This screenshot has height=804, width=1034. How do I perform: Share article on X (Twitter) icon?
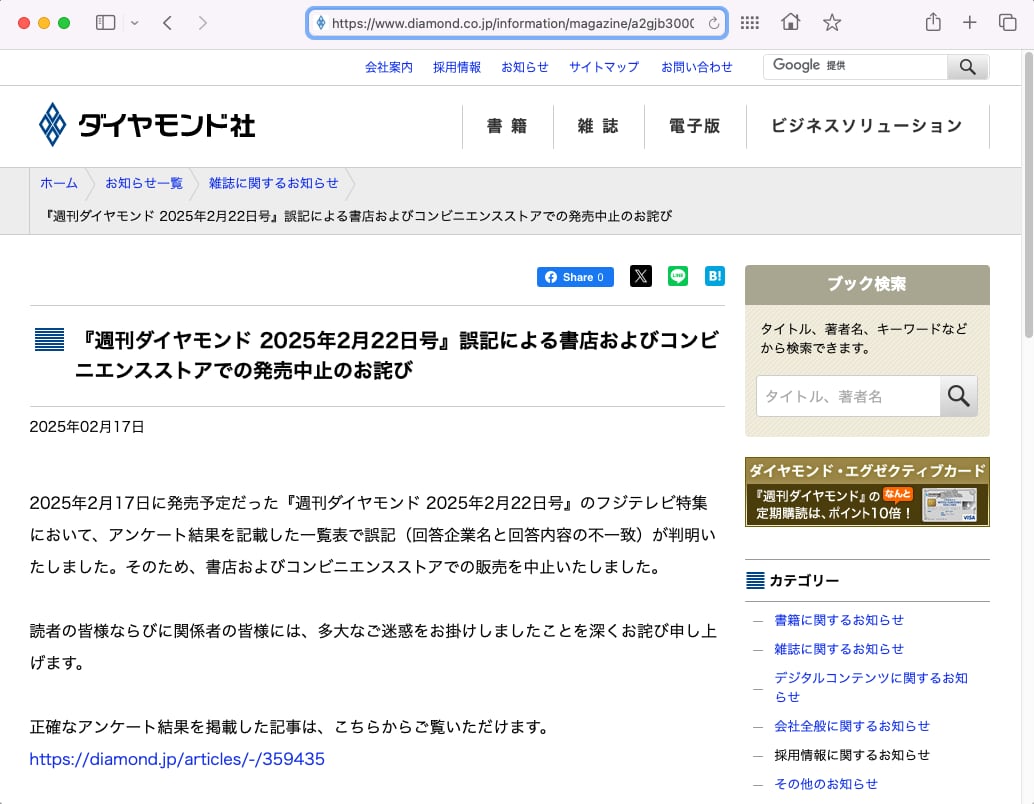[641, 277]
